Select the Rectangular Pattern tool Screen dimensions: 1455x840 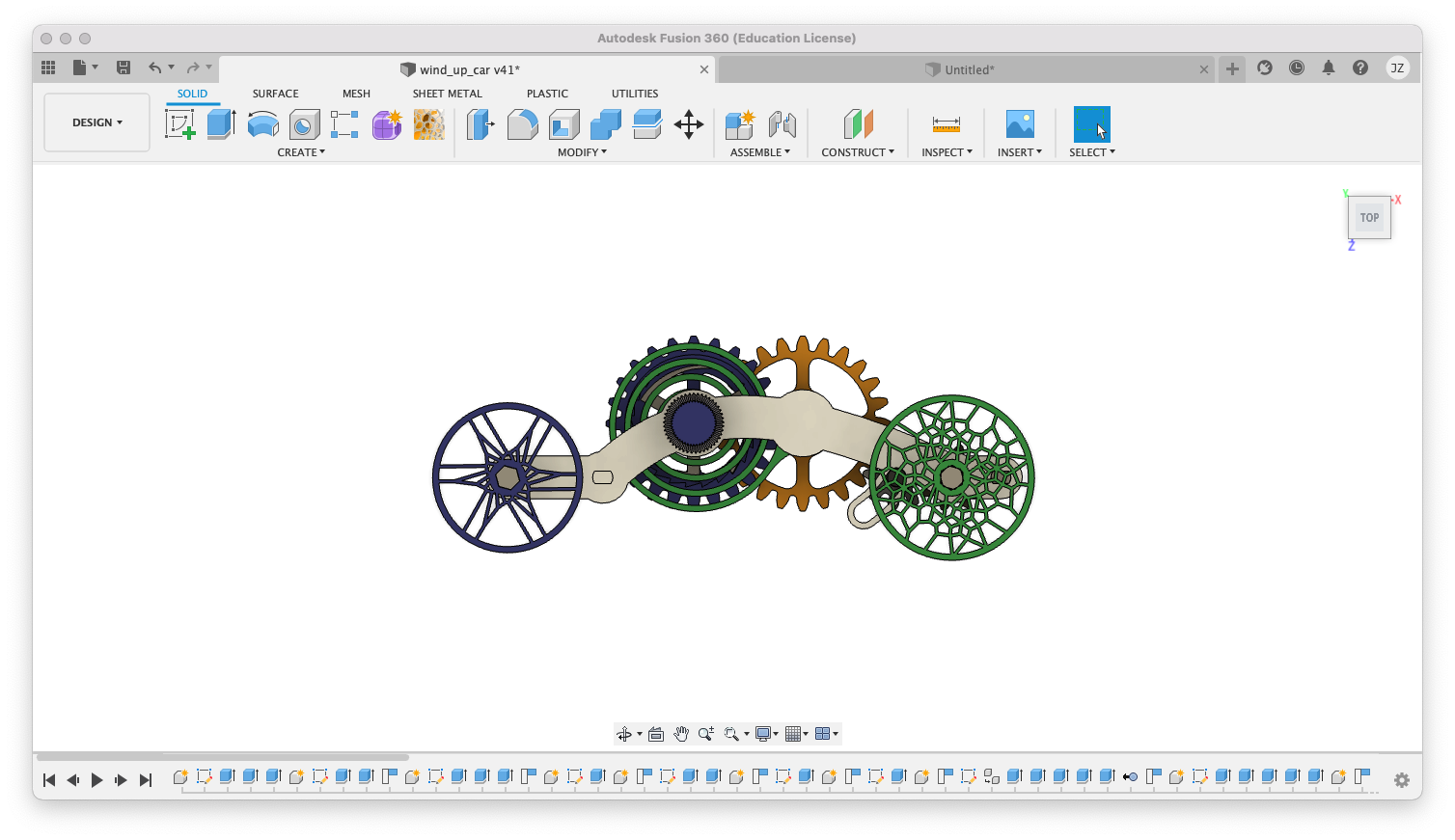[344, 124]
